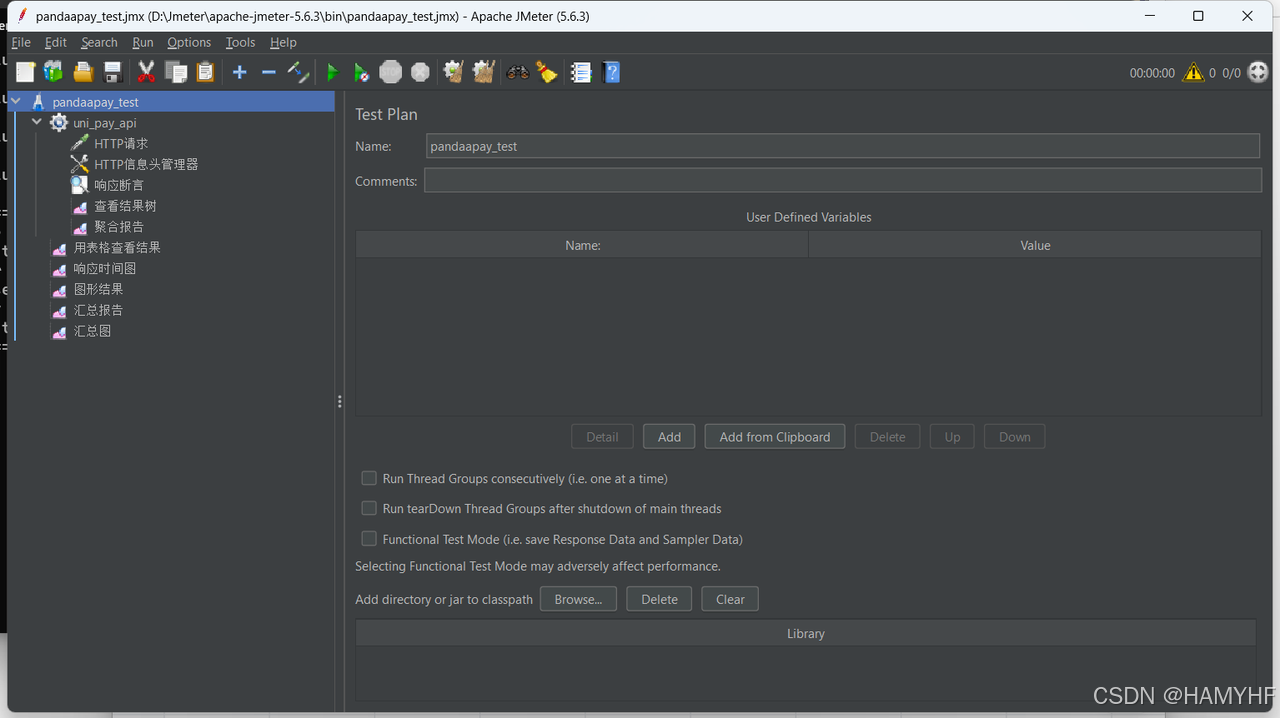Open the Help menu
This screenshot has height=718, width=1280.
pyautogui.click(x=283, y=42)
